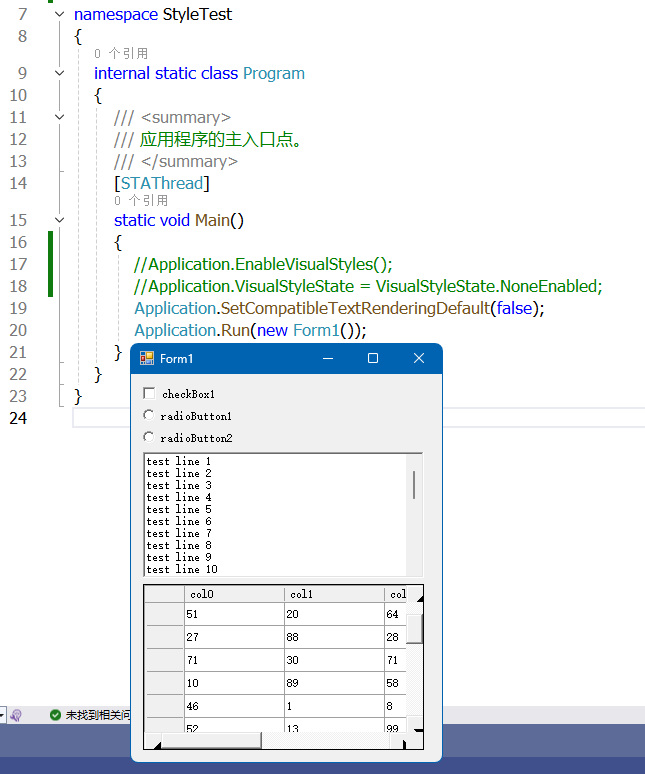Select radioButton1 option
Screen dimensions: 645x774
(148, 415)
